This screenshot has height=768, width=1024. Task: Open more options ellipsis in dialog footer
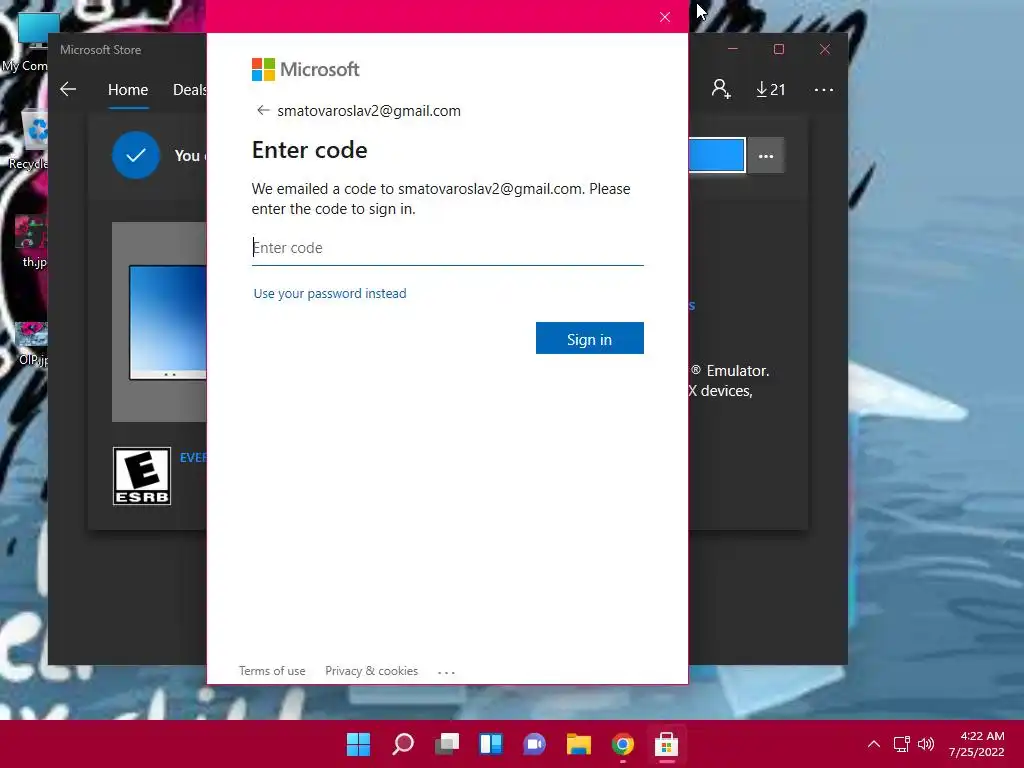pyautogui.click(x=446, y=672)
